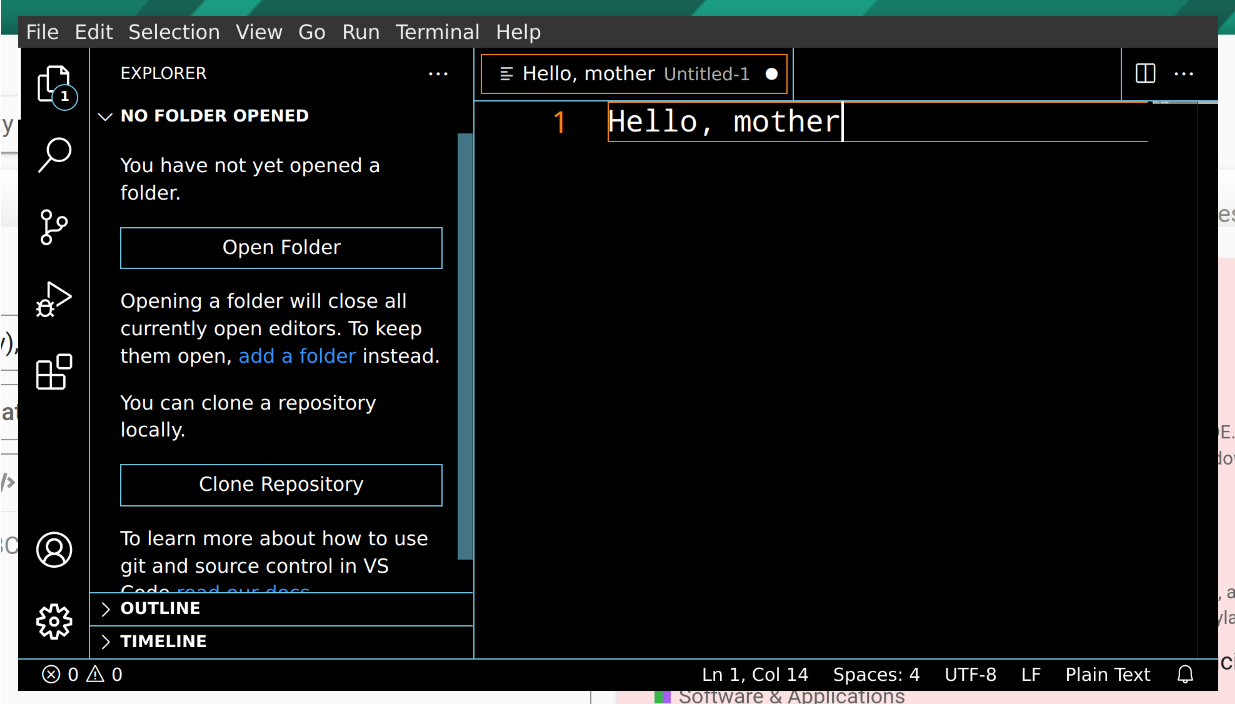Open editor More Actions ellipsis
The height and width of the screenshot is (704, 1235).
click(x=1184, y=74)
